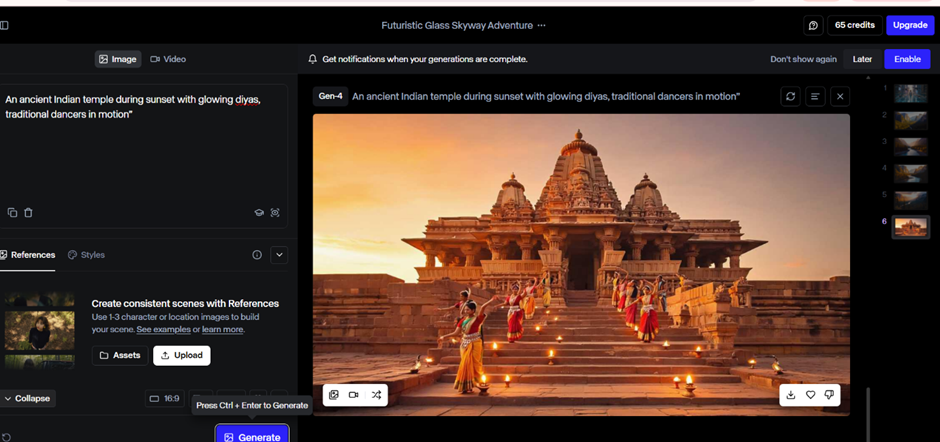The height and width of the screenshot is (442, 940).
Task: Select history thumbnail number 2
Action: (911, 121)
